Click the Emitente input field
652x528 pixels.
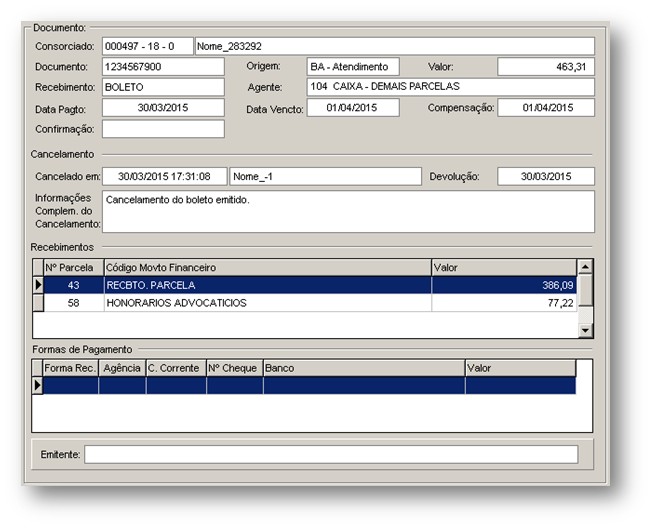(331, 454)
